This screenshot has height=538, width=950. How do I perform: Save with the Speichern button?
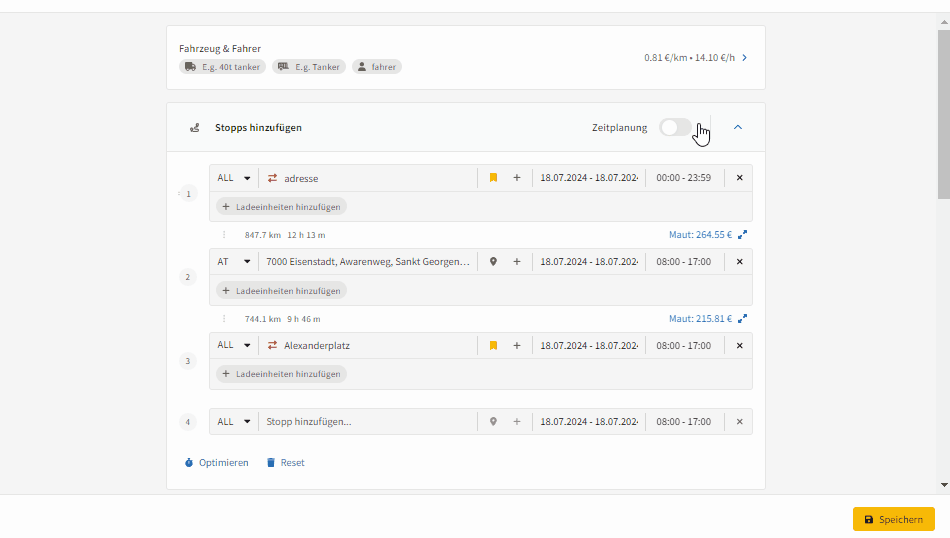(x=893, y=519)
